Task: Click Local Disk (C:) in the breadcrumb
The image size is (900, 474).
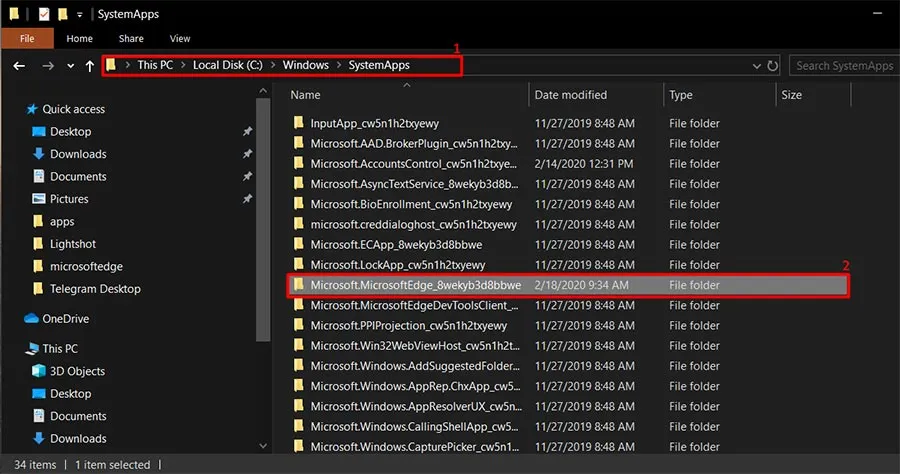Action: point(227,65)
